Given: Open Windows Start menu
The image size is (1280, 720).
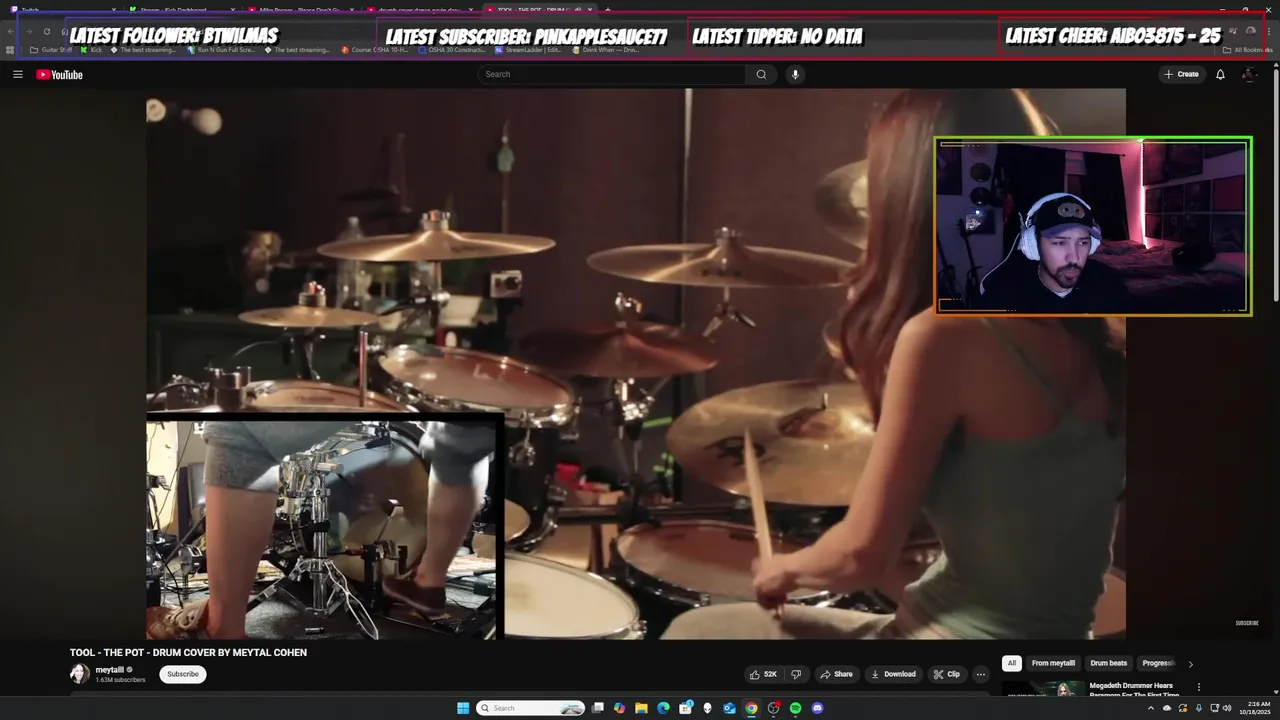Looking at the screenshot, I should point(463,708).
